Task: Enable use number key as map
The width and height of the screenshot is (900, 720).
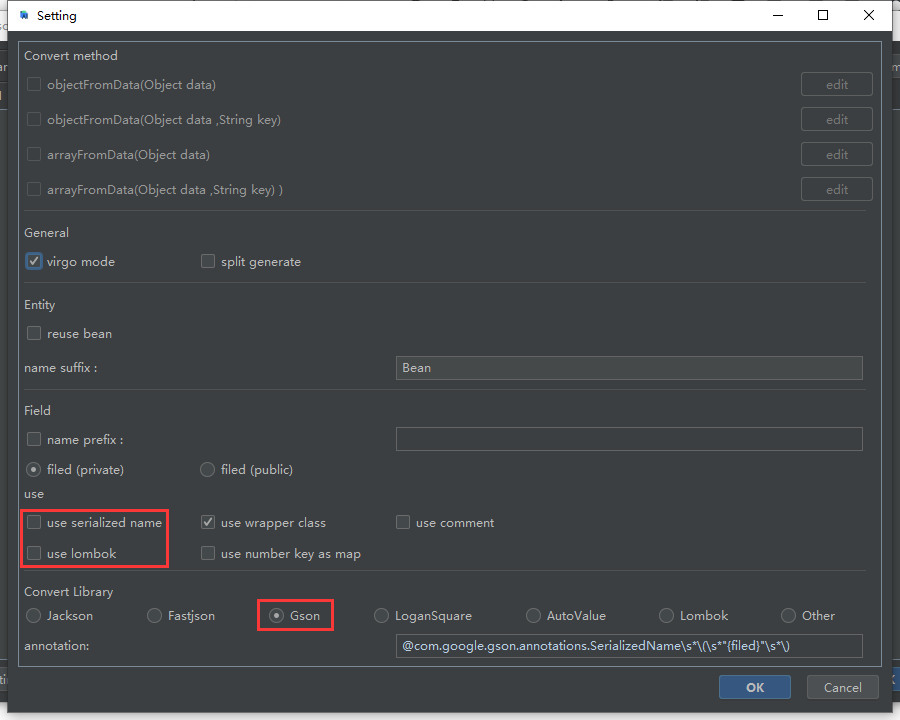Action: [x=208, y=553]
